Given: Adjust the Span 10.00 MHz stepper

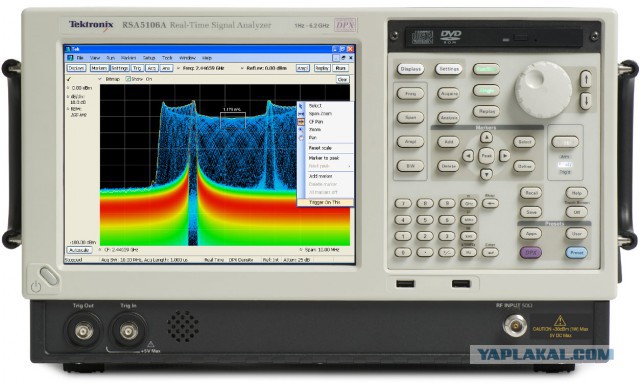Looking at the screenshot, I should pyautogui.click(x=301, y=250).
